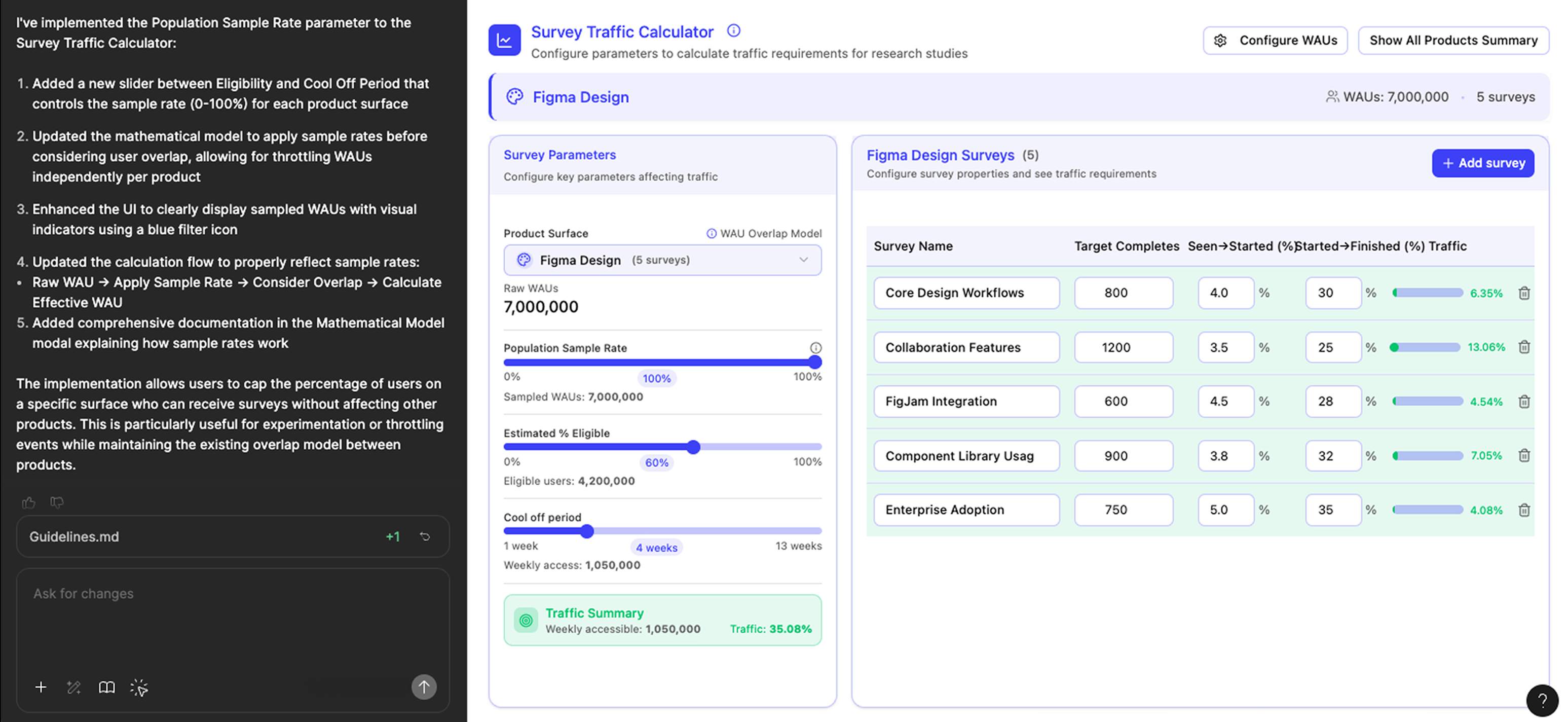Screen dimensions: 1568x722
Task: Click Seen→Started field showing 3.8
Action: coord(1225,455)
